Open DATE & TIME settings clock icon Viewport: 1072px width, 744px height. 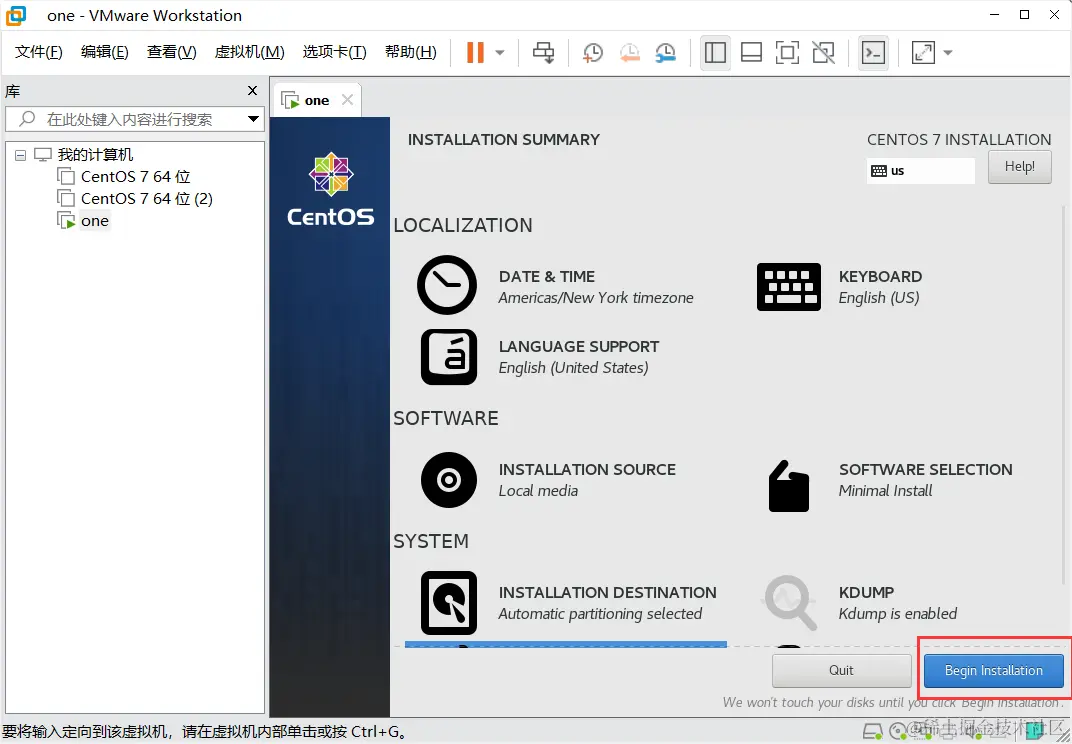click(447, 285)
